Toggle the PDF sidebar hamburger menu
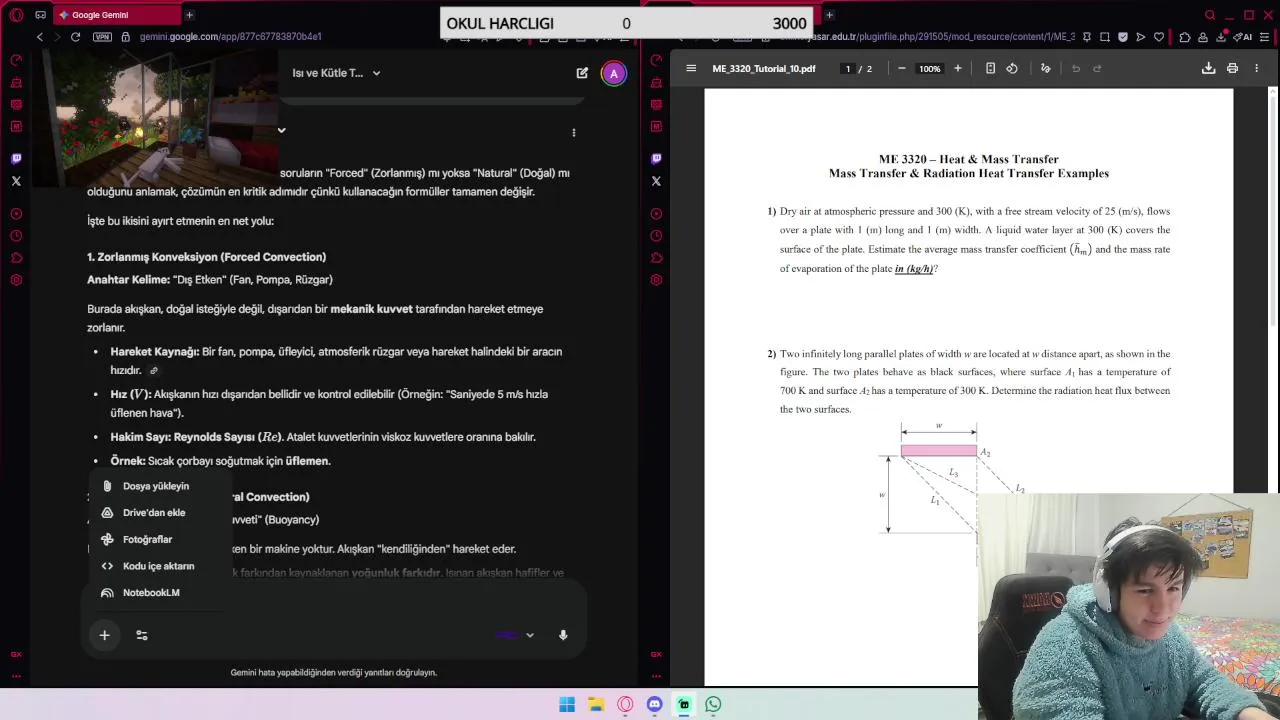The height and width of the screenshot is (720, 1280). click(691, 69)
